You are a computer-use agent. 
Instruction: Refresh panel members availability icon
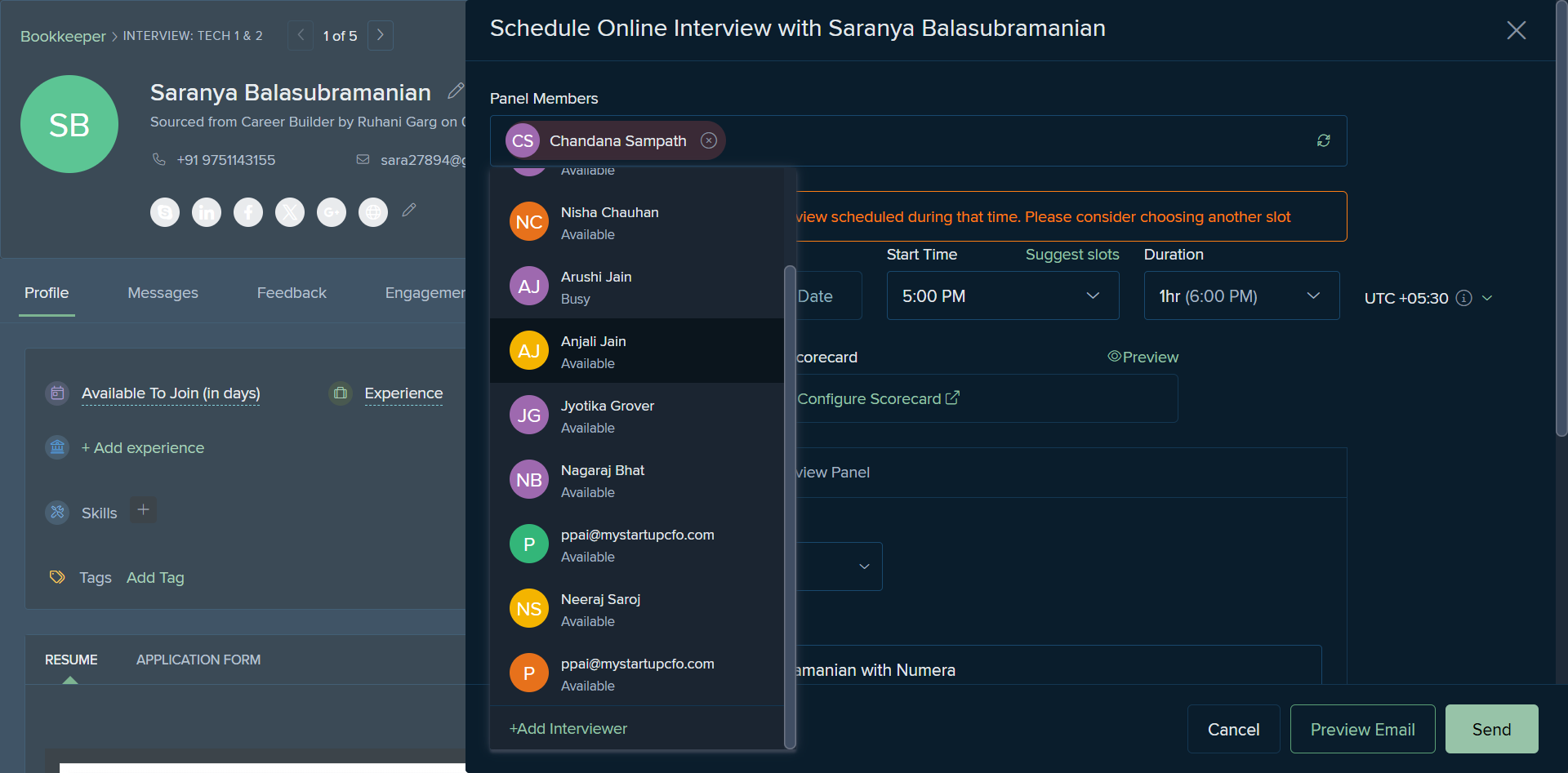[1323, 140]
